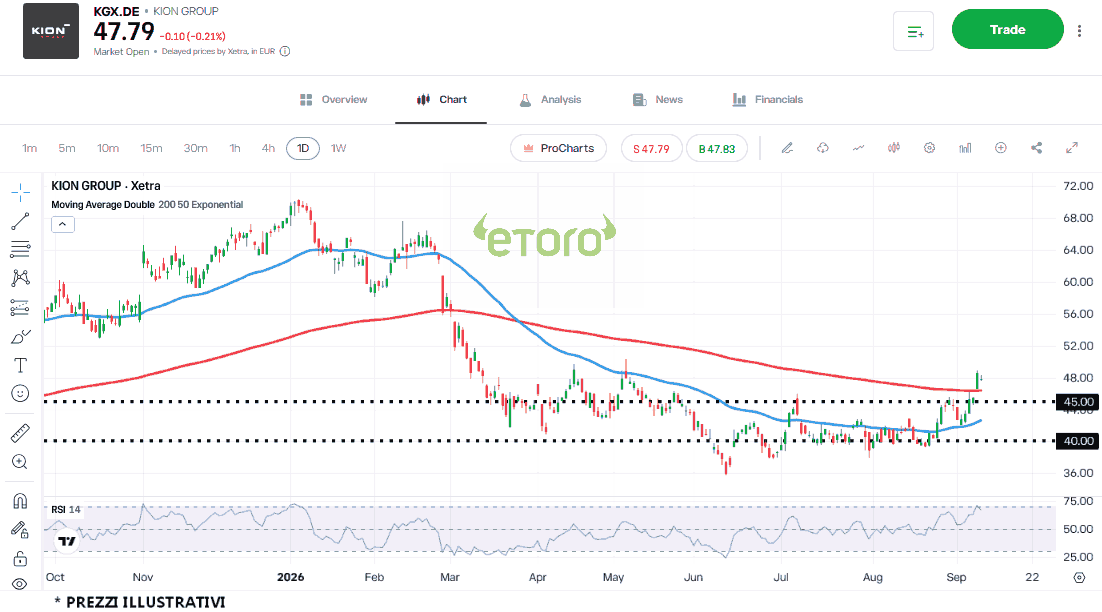Open the candlestick chart style icon

[x=894, y=148]
